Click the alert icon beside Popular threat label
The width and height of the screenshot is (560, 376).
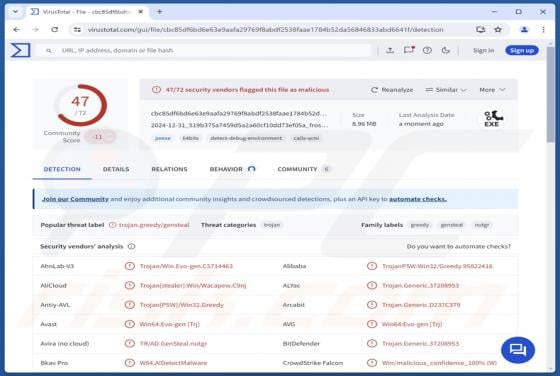click(x=112, y=225)
